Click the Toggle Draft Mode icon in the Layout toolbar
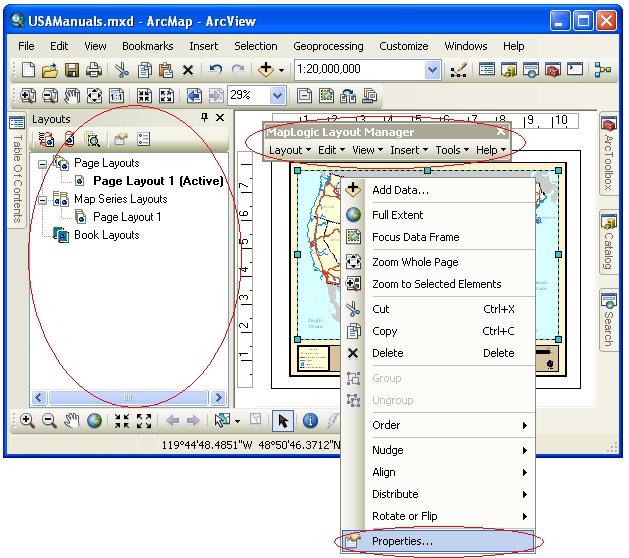629x558 pixels. 304,96
